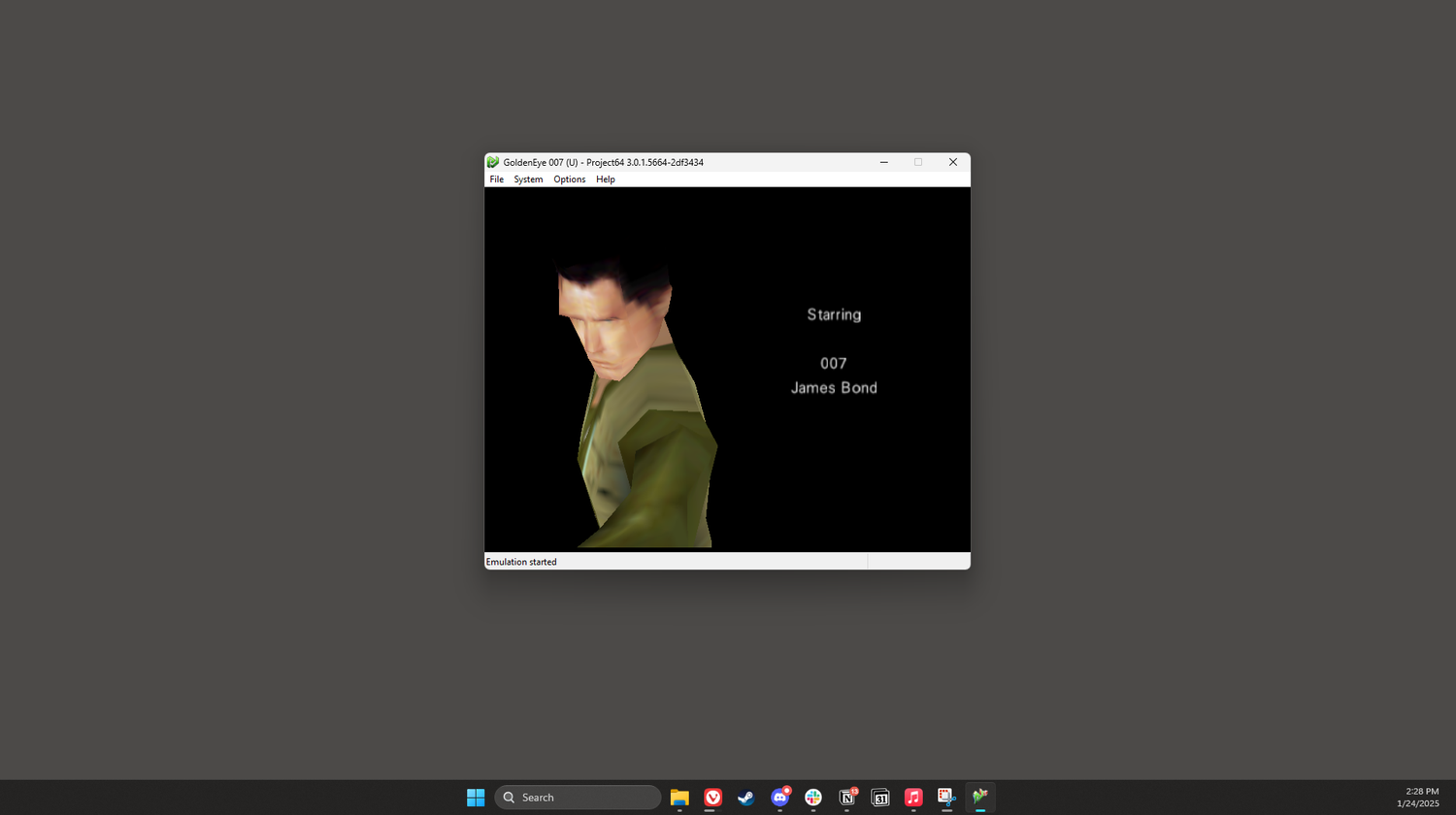The width and height of the screenshot is (1456, 815).
Task: Open the System menu in Project64
Action: [528, 179]
